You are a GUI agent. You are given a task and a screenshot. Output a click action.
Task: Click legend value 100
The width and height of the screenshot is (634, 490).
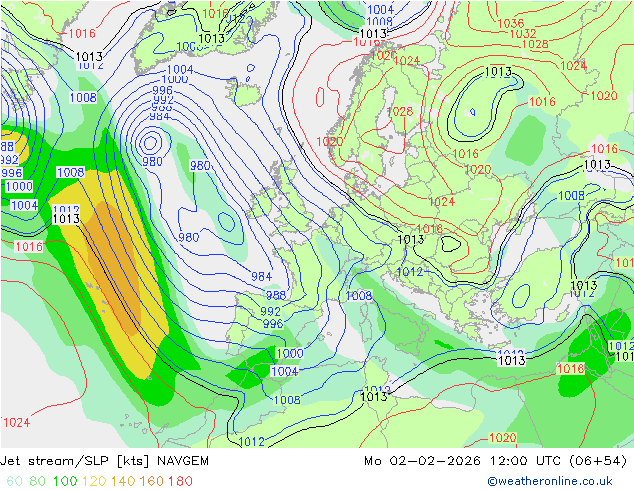click(65, 481)
